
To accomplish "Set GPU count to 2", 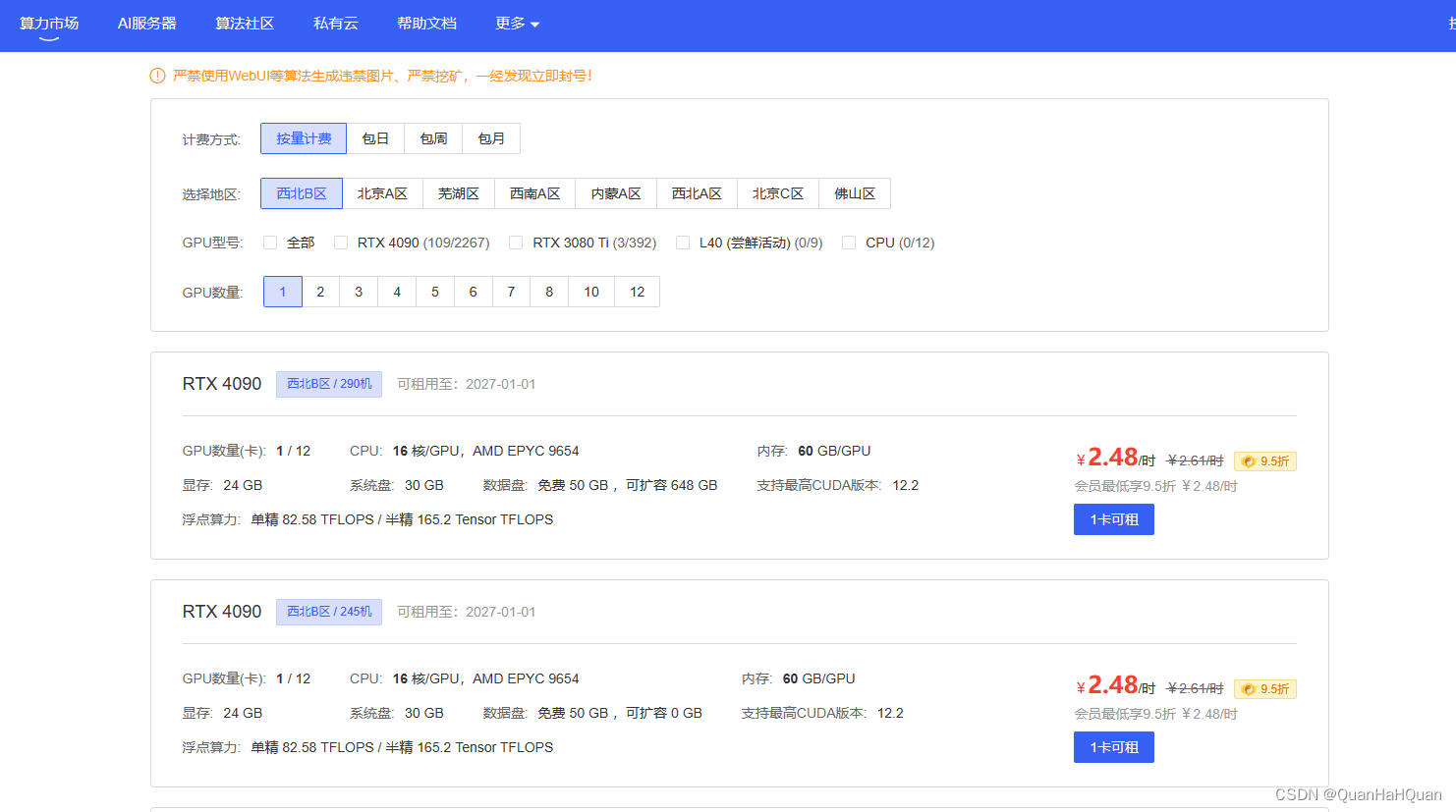I will tap(320, 292).
